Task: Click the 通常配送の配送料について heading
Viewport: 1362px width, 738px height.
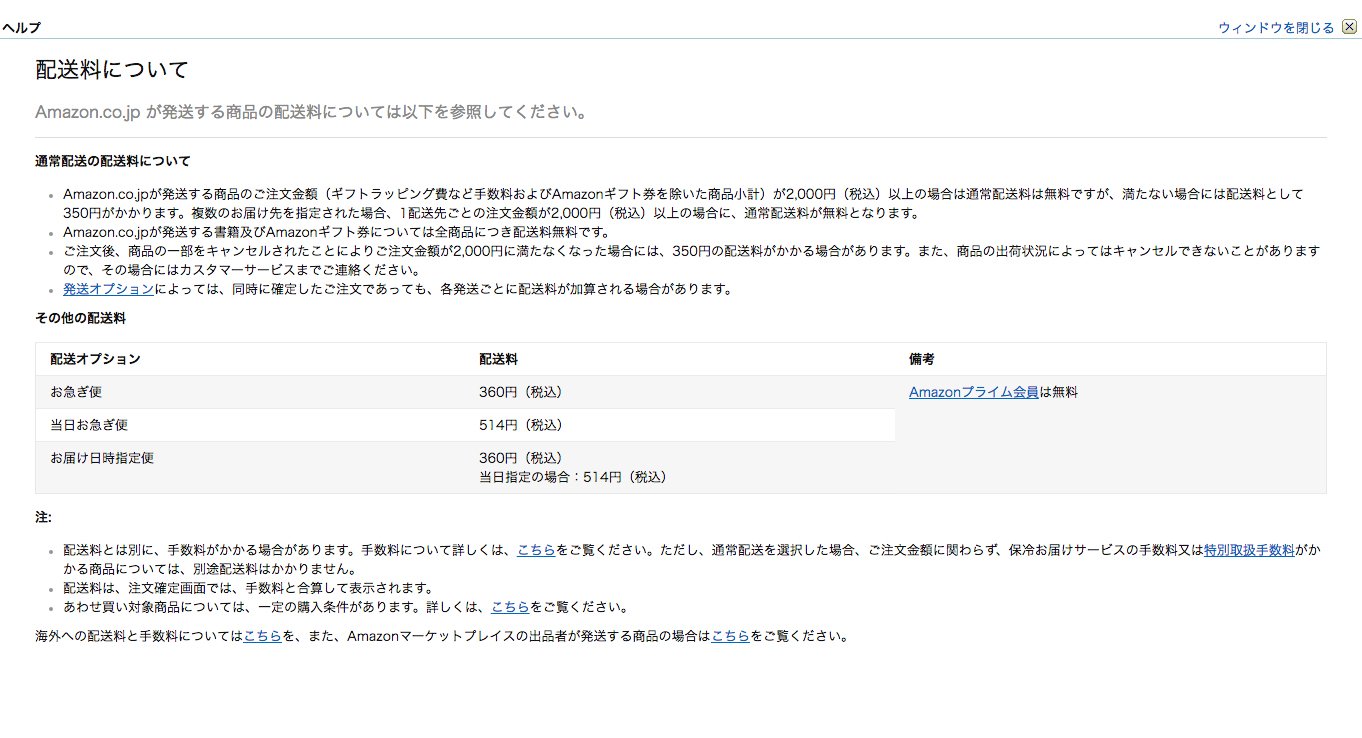Action: pyautogui.click(x=113, y=160)
